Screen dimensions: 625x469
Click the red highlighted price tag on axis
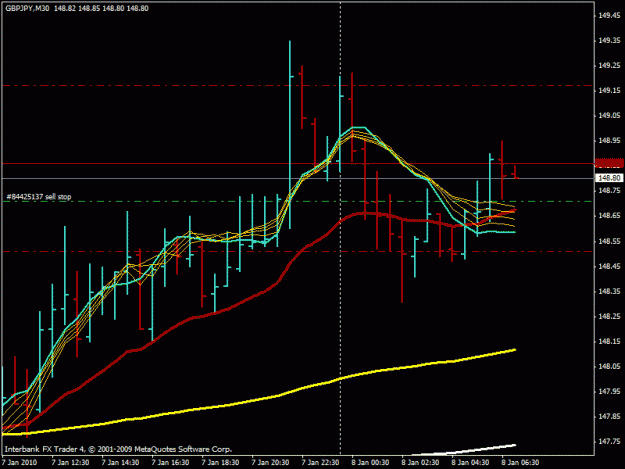pyautogui.click(x=609, y=163)
